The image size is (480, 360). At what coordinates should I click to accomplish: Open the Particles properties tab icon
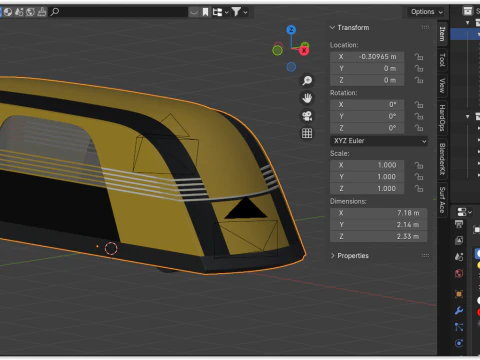(x=459, y=327)
